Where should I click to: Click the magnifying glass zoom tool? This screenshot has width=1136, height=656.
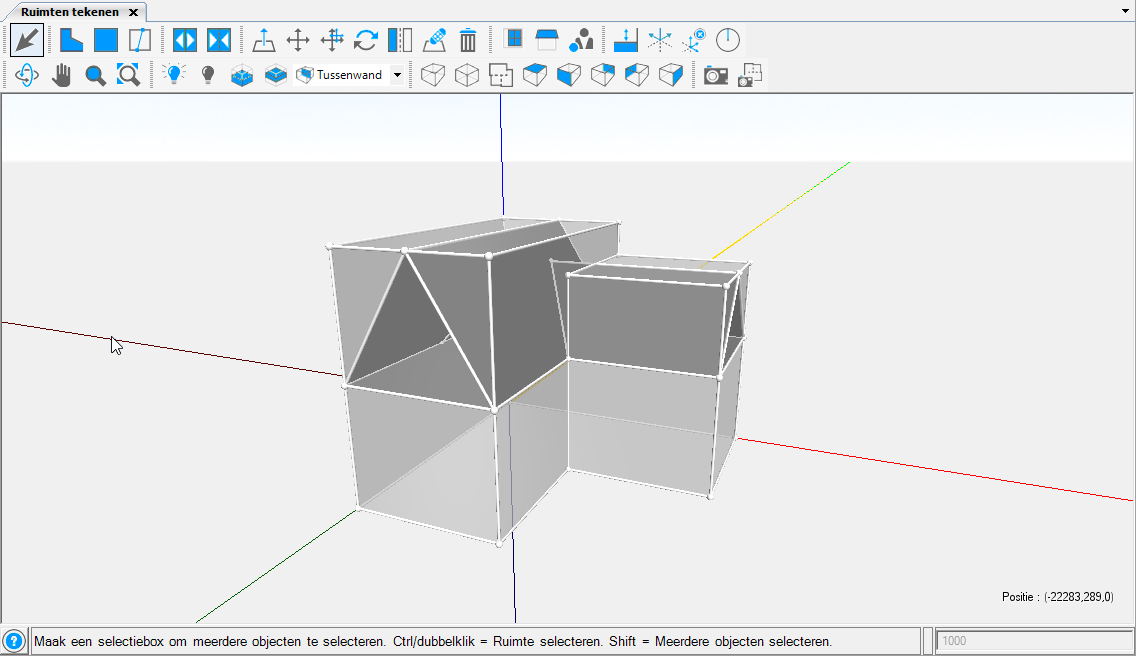[x=95, y=75]
